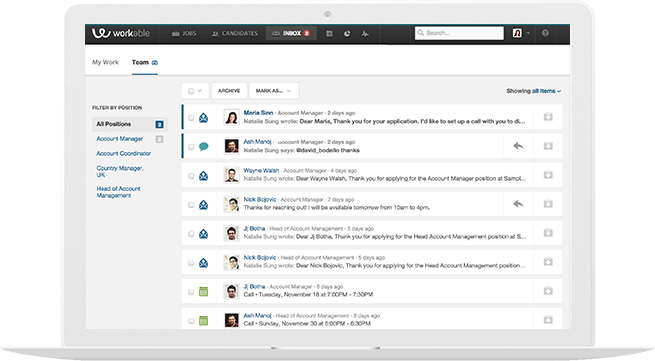Open the calendar icon in top navigation
Image resolution: width=655 pixels, height=361 pixels.
click(x=329, y=33)
